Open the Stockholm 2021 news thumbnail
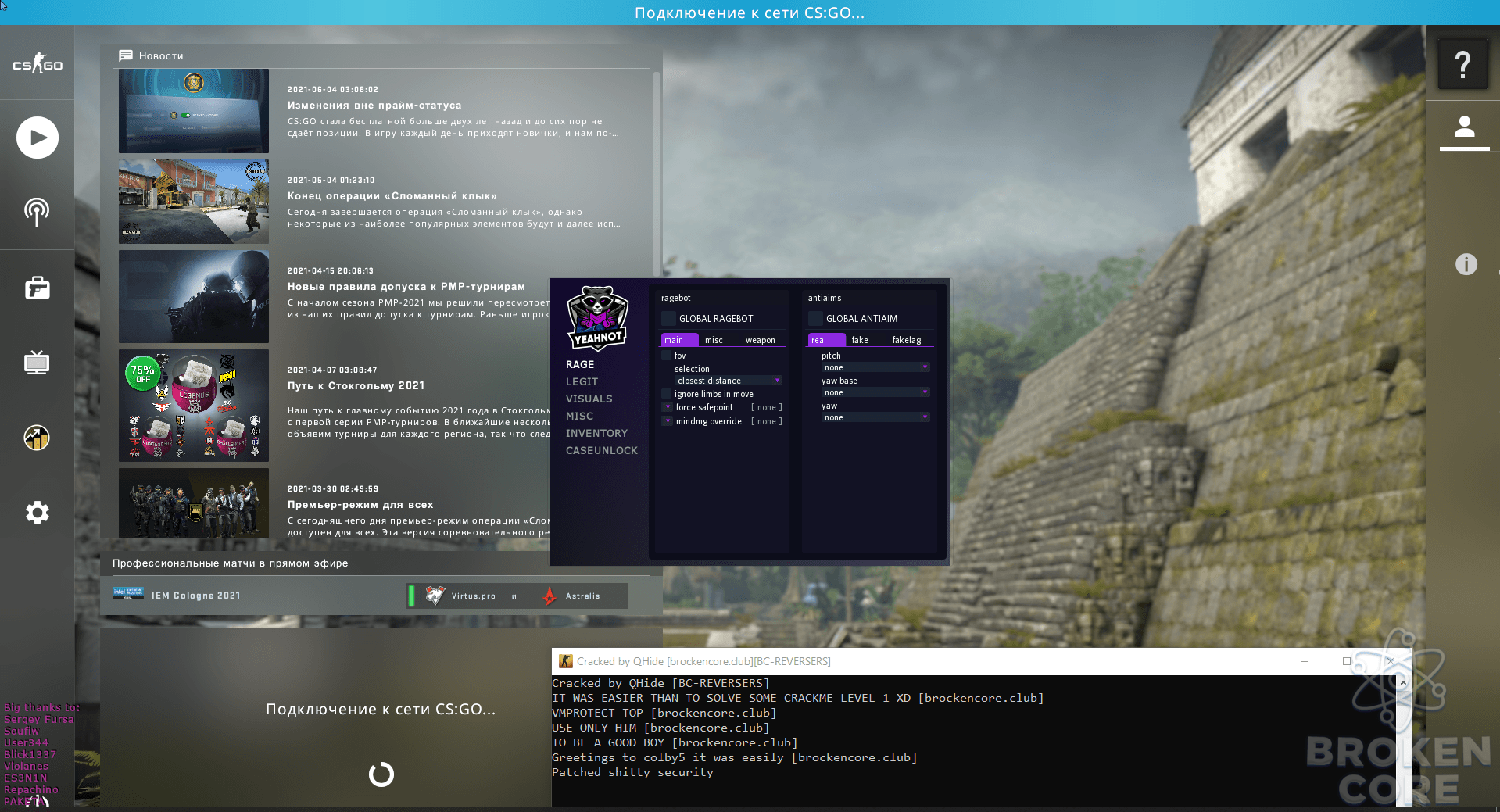 pos(194,405)
